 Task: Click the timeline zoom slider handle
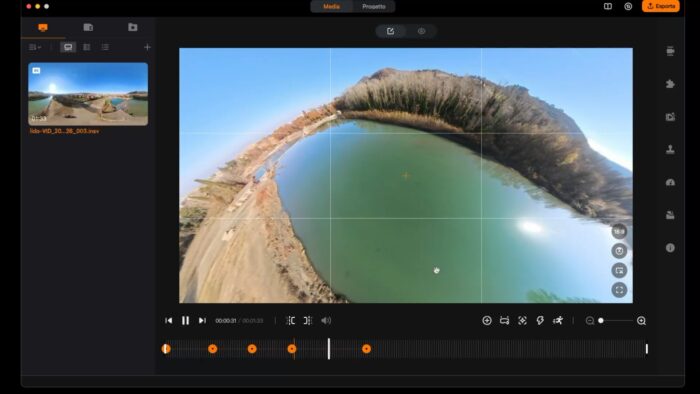click(601, 320)
